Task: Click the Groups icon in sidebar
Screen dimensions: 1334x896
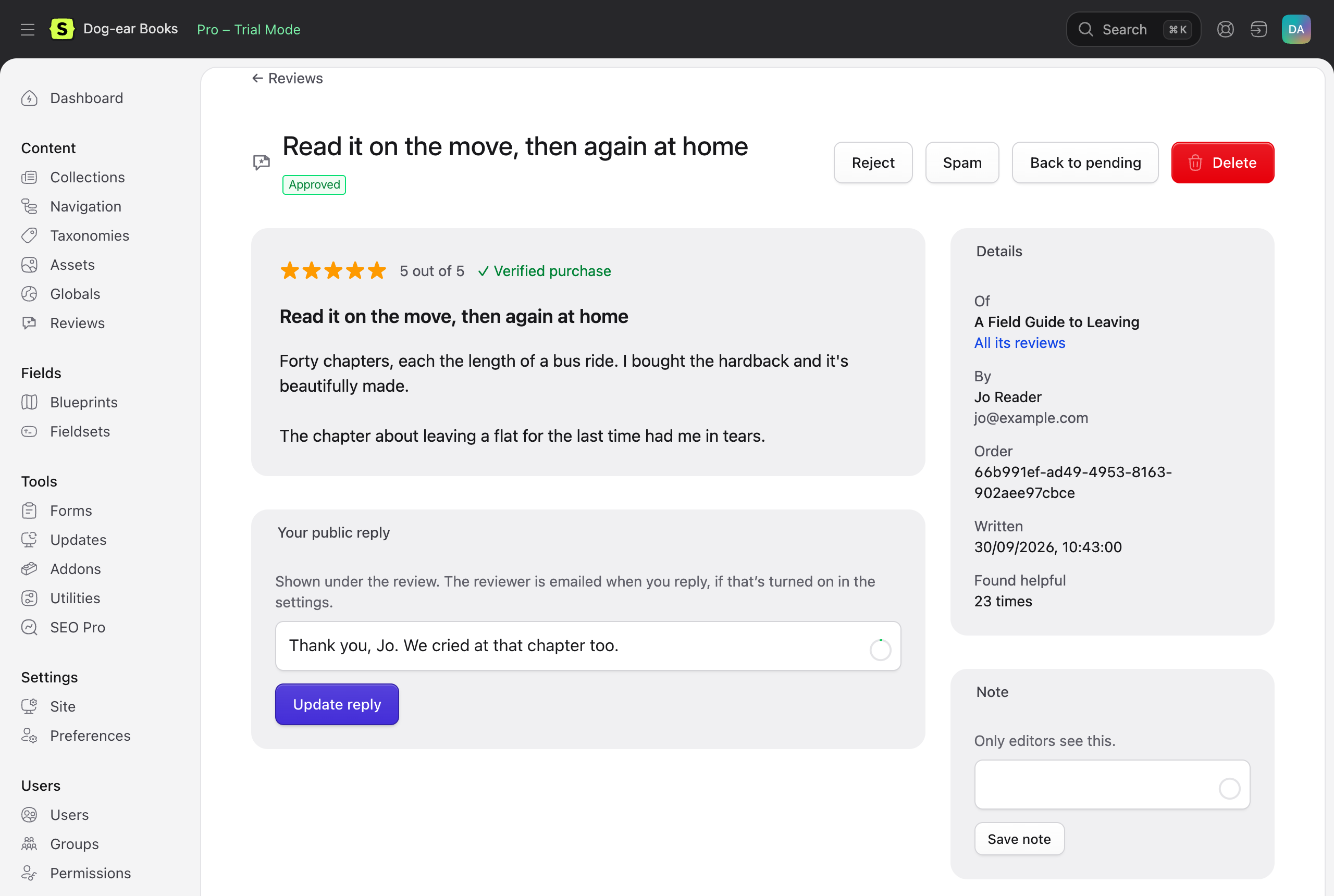Action: [x=29, y=844]
